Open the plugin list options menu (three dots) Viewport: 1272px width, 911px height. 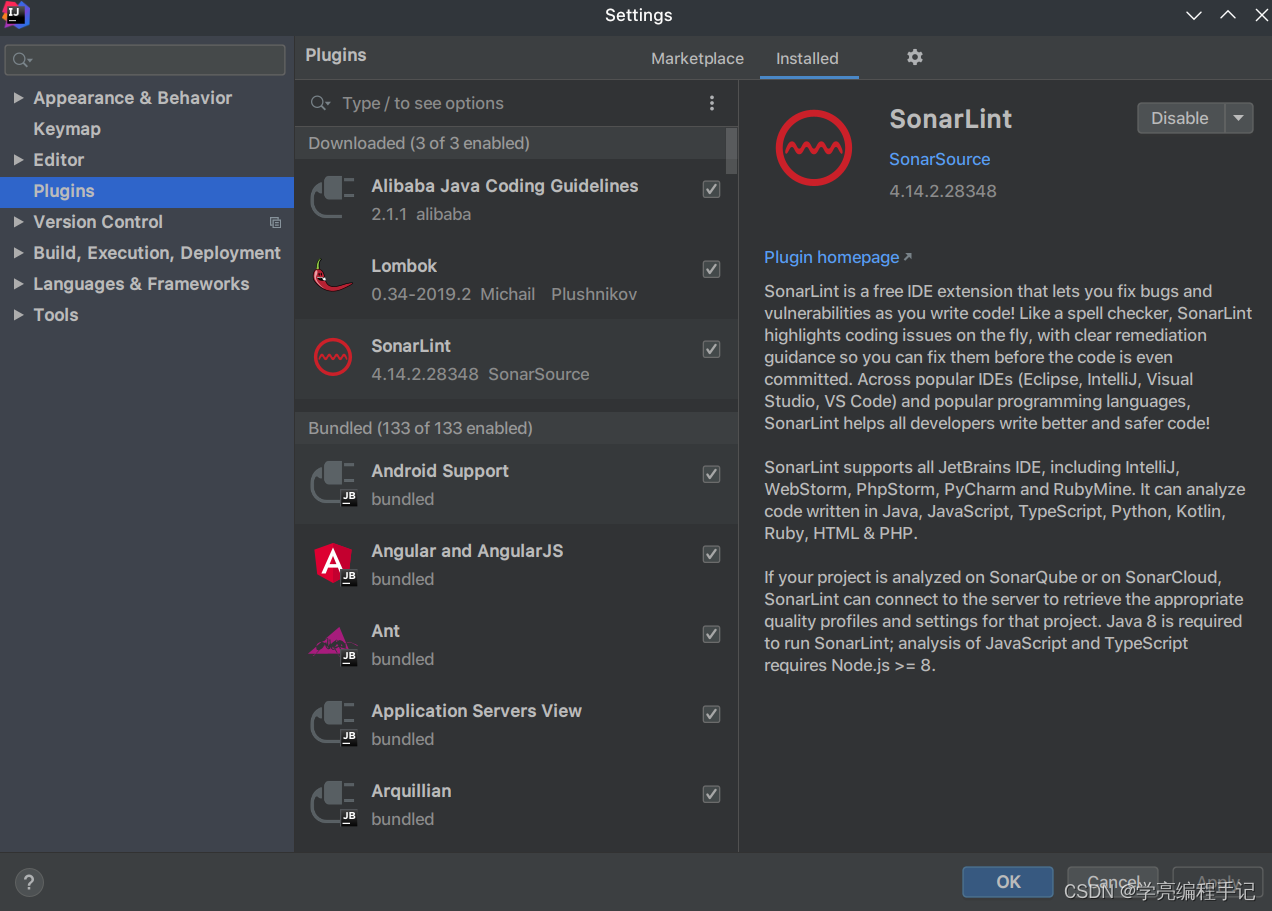(711, 103)
